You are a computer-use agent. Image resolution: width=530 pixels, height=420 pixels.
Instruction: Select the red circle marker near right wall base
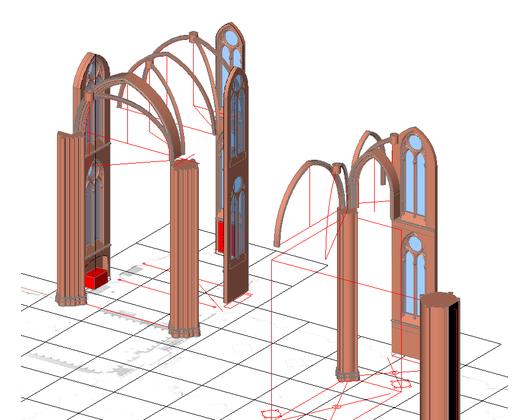coord(400,384)
